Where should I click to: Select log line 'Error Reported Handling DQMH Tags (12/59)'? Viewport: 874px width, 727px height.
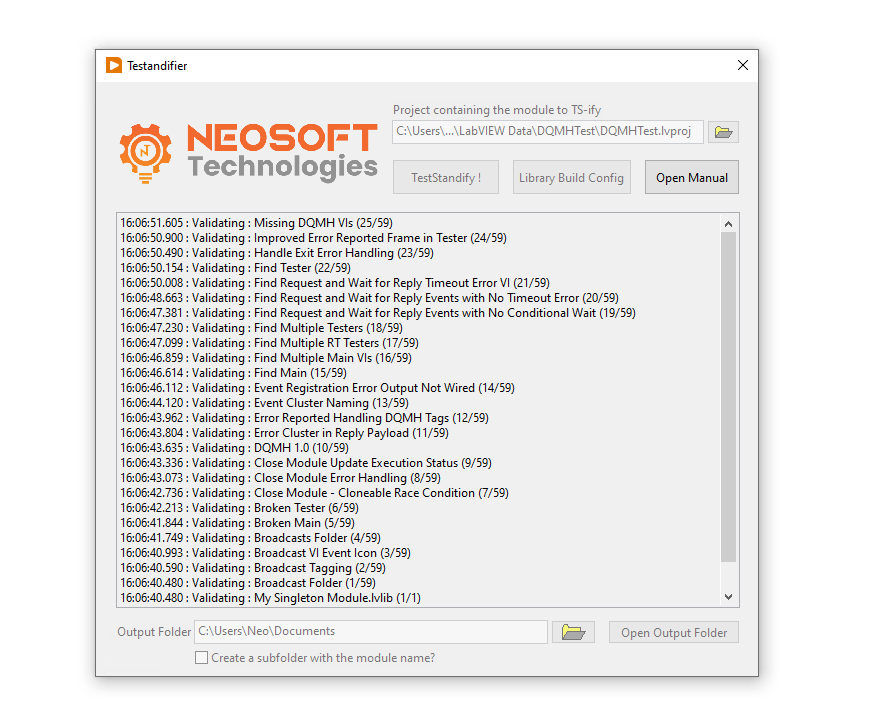click(304, 418)
